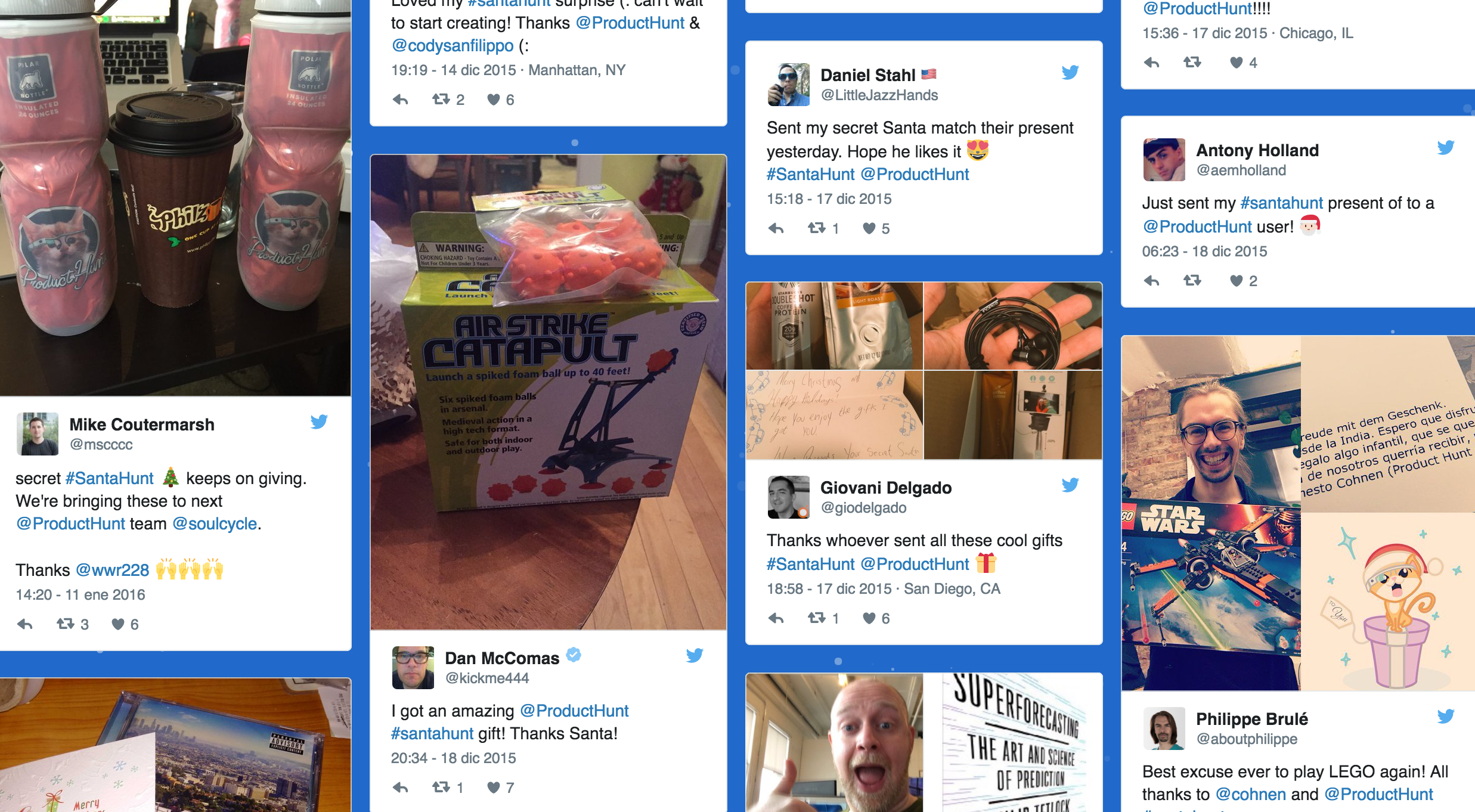Open the headphones photo in Giovani's tweet

1013,326
